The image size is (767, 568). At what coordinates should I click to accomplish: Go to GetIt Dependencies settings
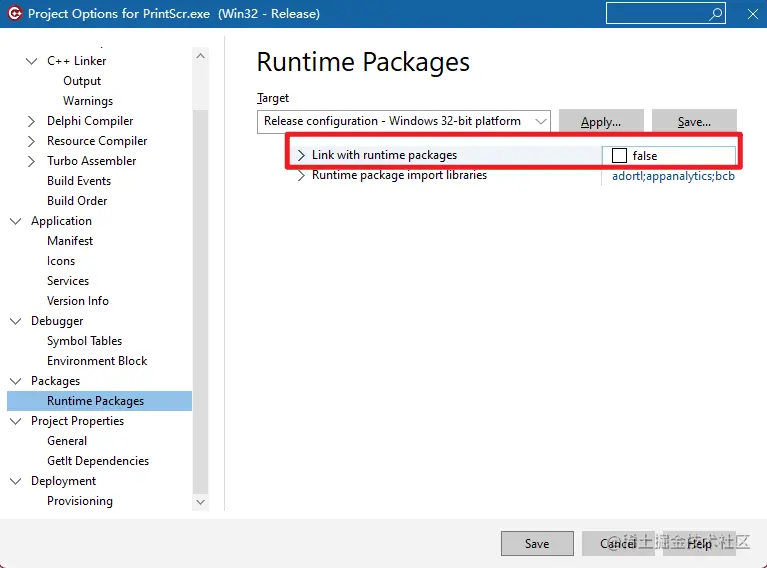tap(98, 461)
